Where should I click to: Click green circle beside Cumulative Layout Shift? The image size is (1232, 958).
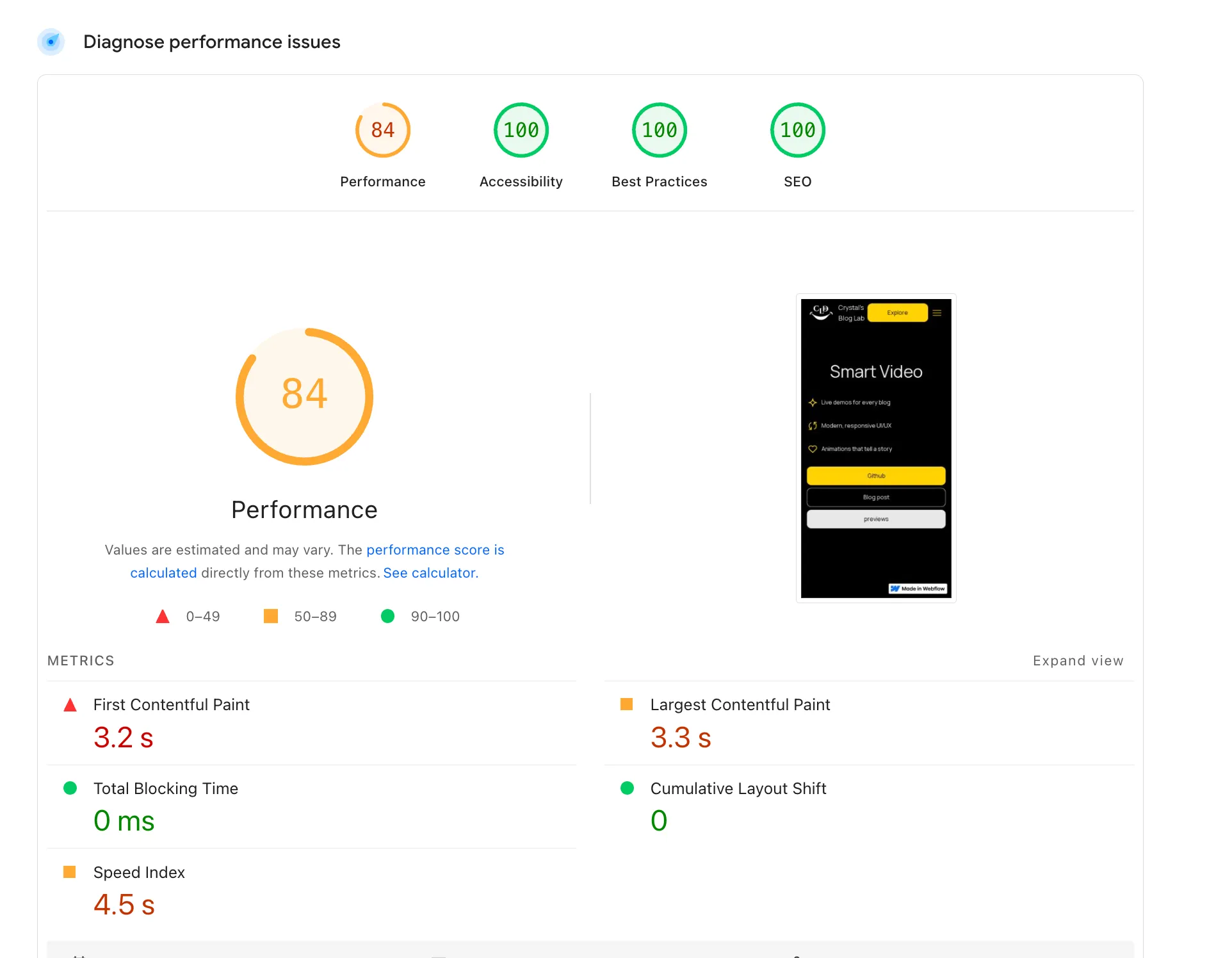[627, 788]
